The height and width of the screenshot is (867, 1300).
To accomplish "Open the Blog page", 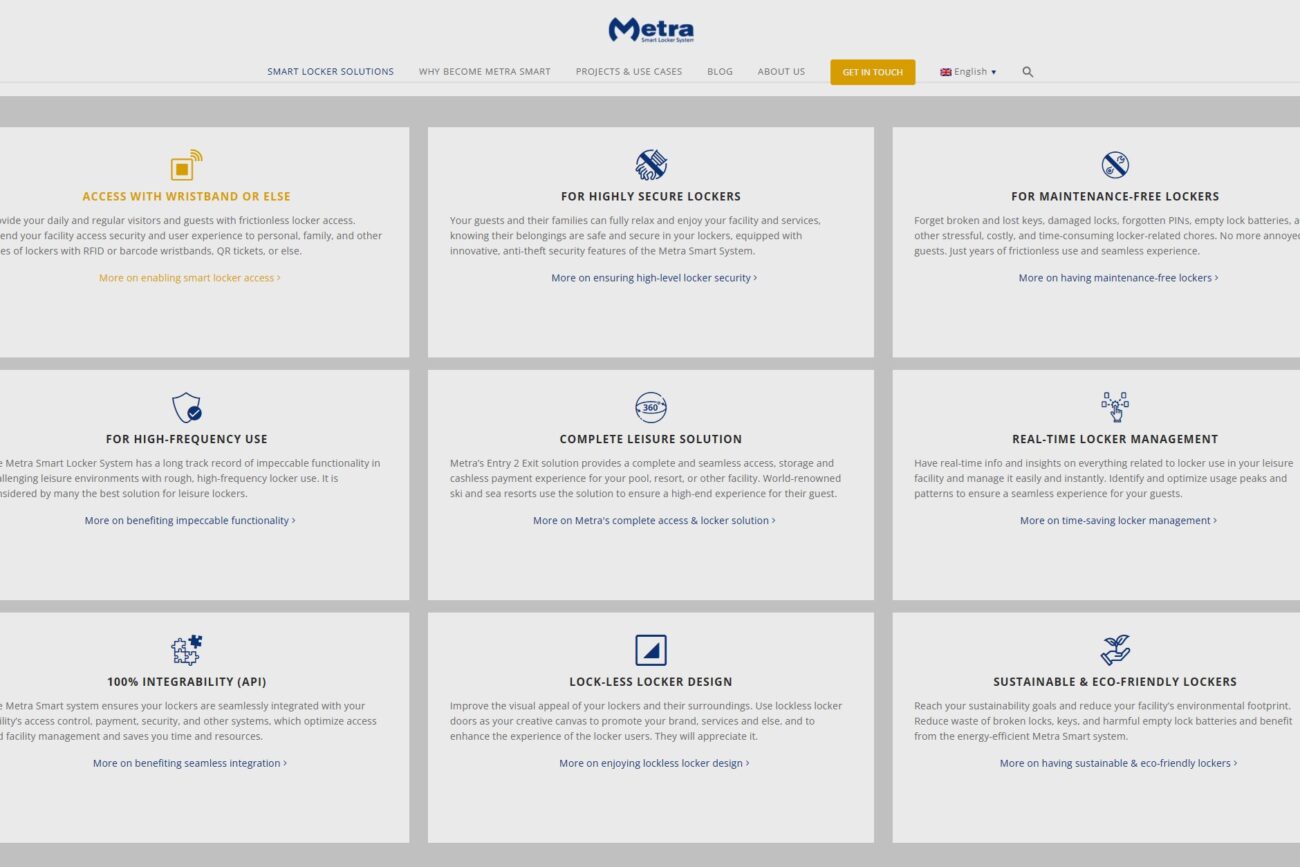I will (x=719, y=72).
